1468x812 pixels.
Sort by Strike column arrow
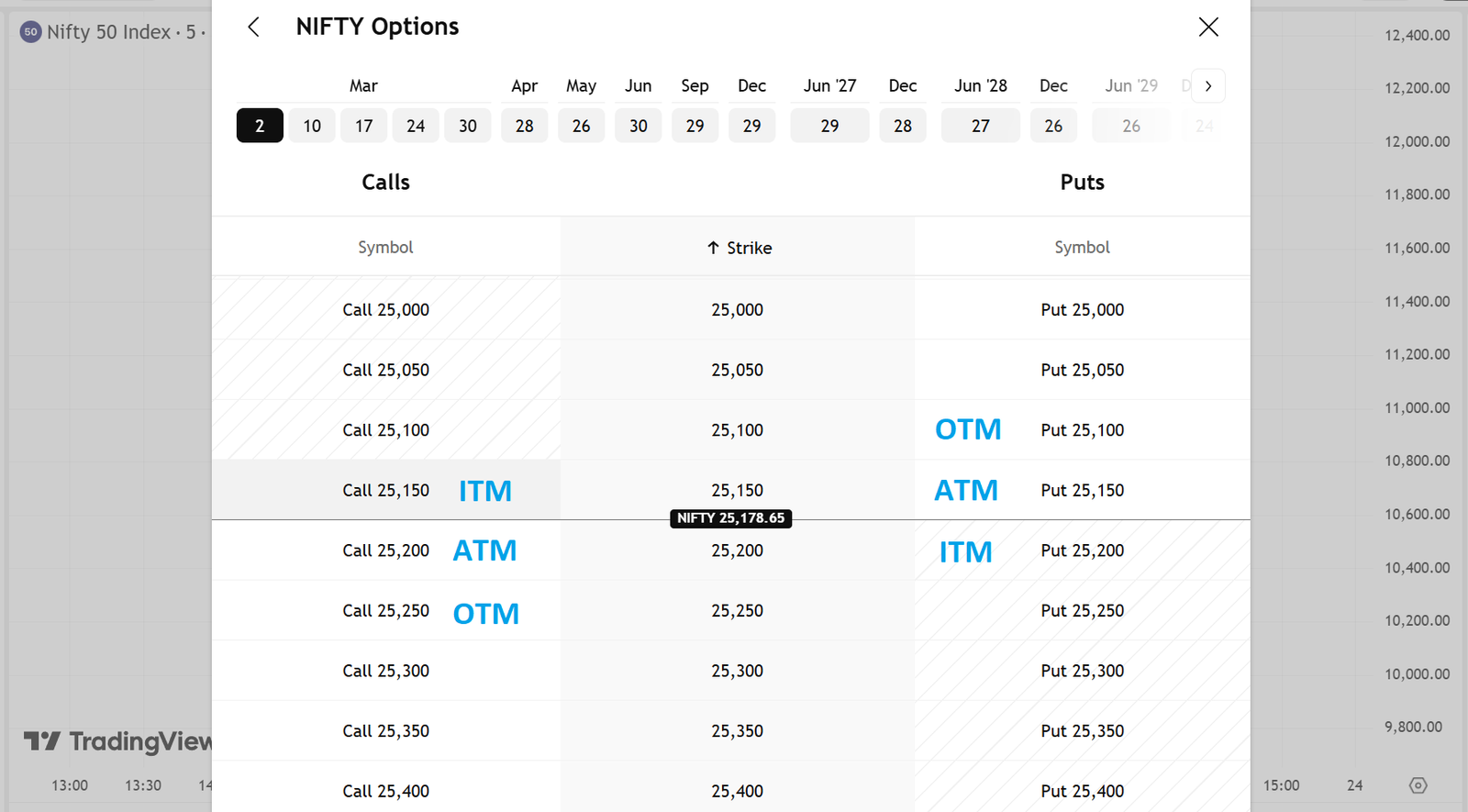click(x=713, y=248)
